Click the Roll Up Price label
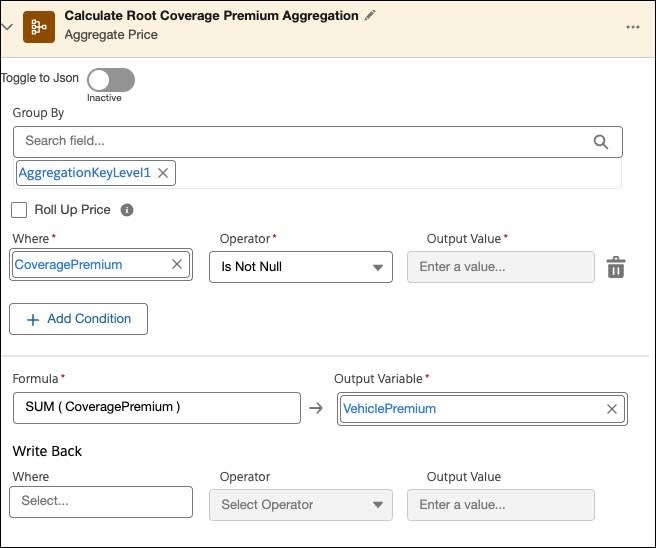The image size is (656, 548). coord(72,210)
